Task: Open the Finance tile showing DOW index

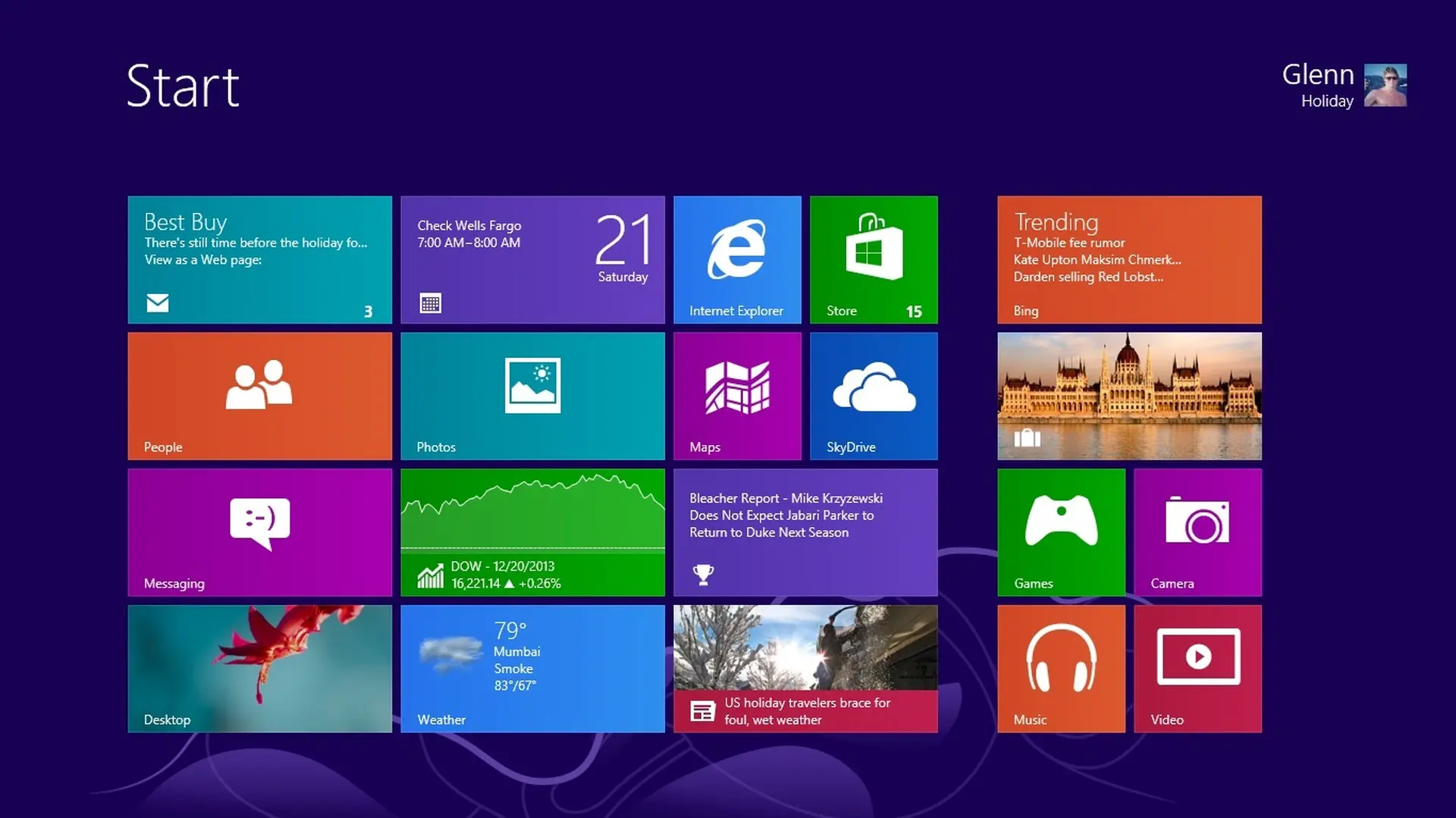Action: click(531, 531)
